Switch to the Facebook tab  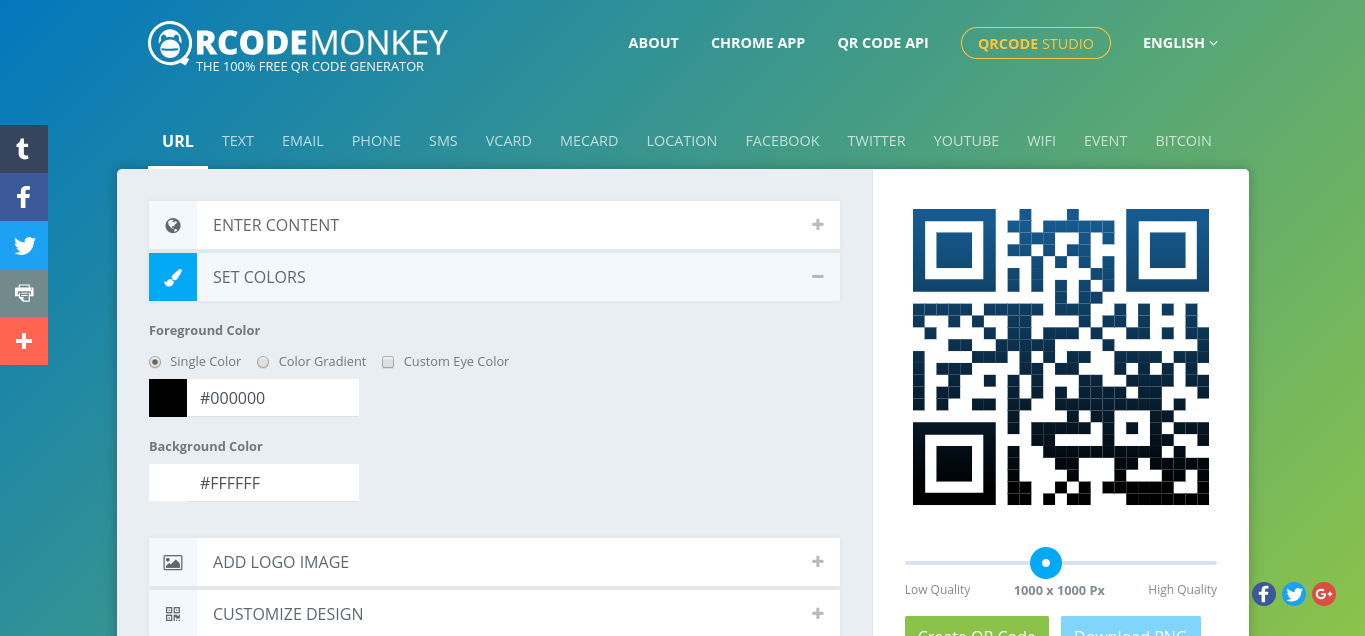(x=783, y=141)
